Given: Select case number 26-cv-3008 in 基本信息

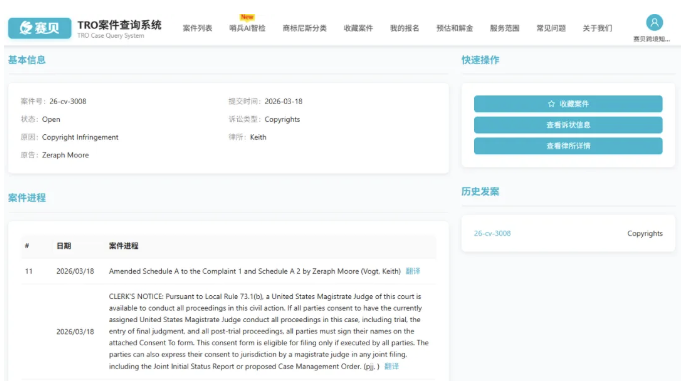Looking at the screenshot, I should (68, 101).
